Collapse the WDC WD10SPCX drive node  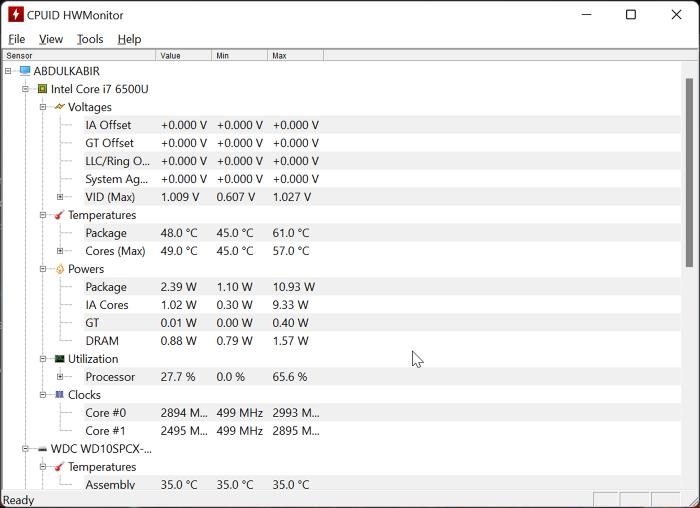point(25,449)
